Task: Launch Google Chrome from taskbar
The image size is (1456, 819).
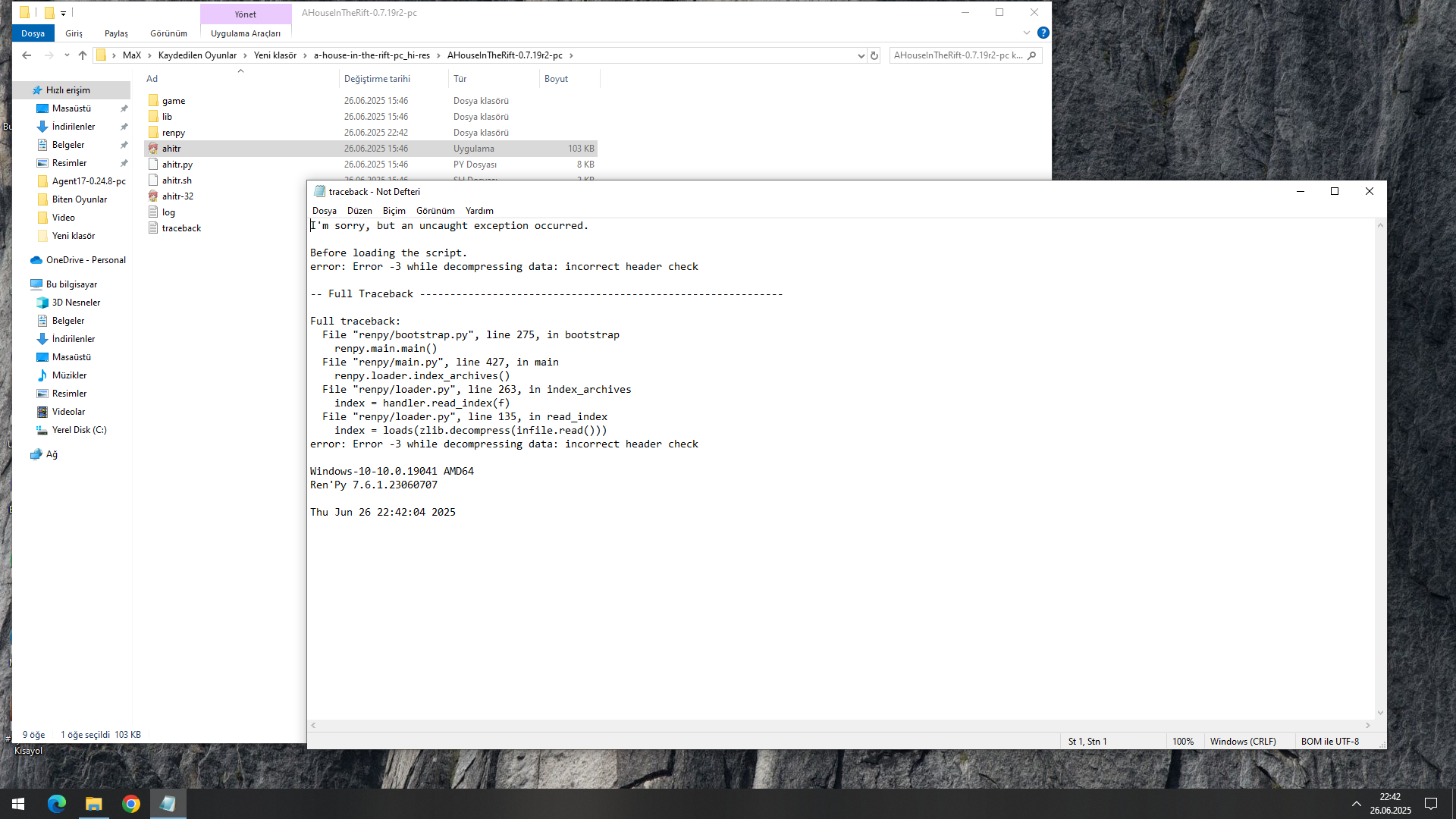Action: pyautogui.click(x=131, y=804)
